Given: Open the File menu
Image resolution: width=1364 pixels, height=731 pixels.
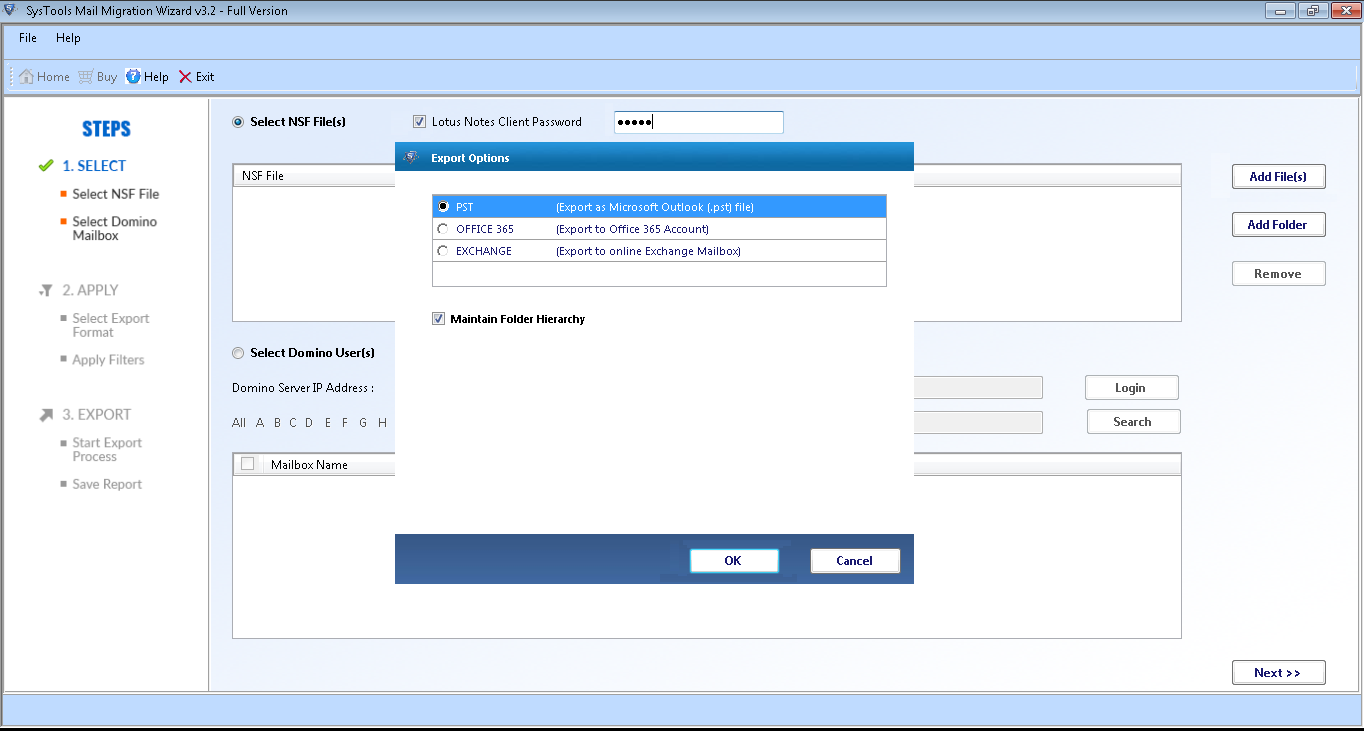Looking at the screenshot, I should tap(26, 38).
